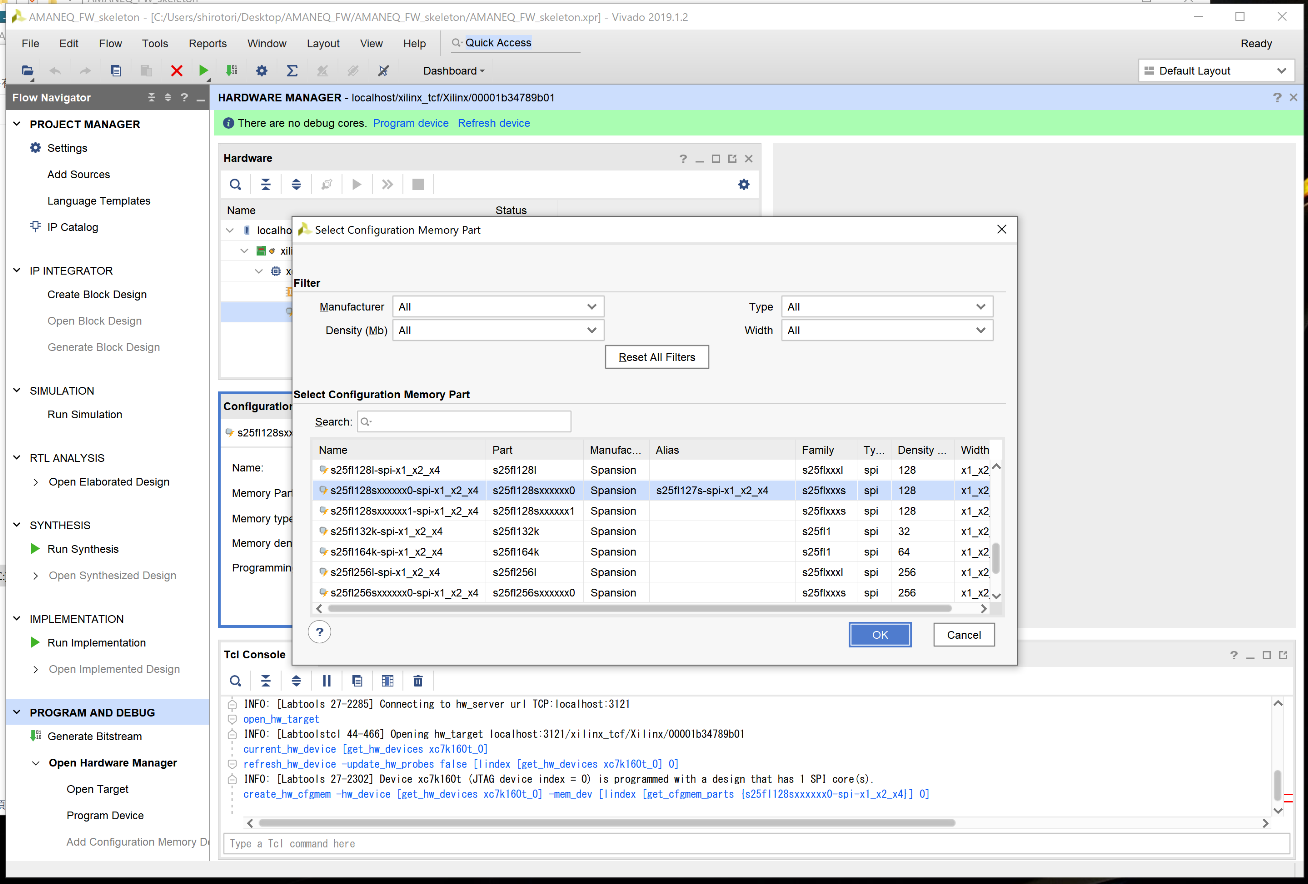Collapse the PROJECT MANAGER section
Screen dimensions: 1308x884
click(x=17, y=124)
